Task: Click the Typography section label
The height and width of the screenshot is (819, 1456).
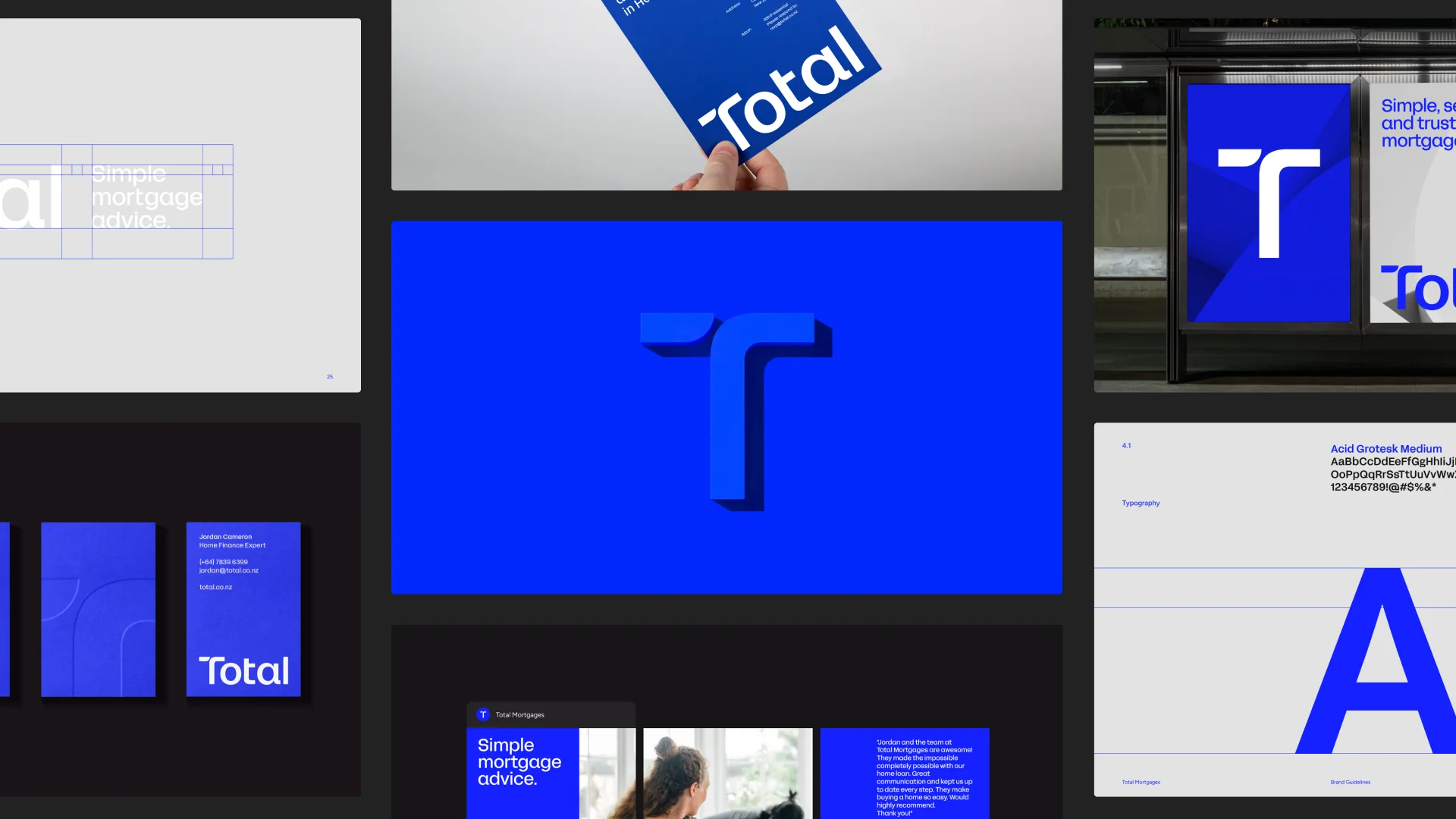Action: pos(1141,503)
